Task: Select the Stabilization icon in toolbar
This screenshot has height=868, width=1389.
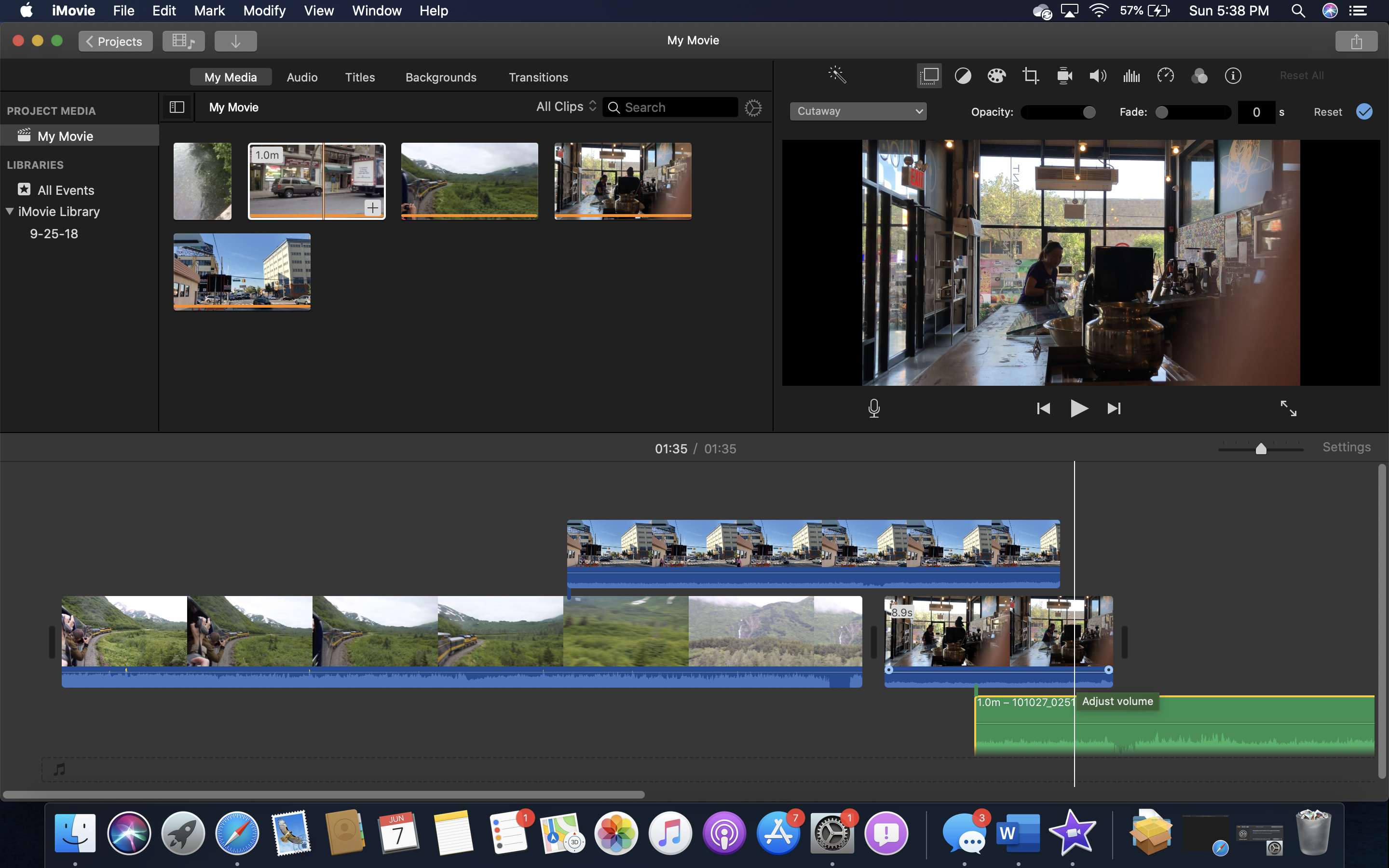Action: click(x=1065, y=75)
